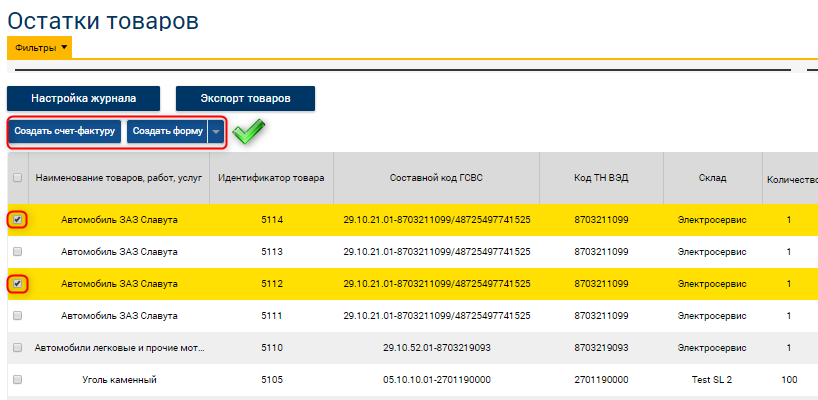The width and height of the screenshot is (818, 400).
Task: Check the checkbox for item 5111
Action: [x=18, y=316]
